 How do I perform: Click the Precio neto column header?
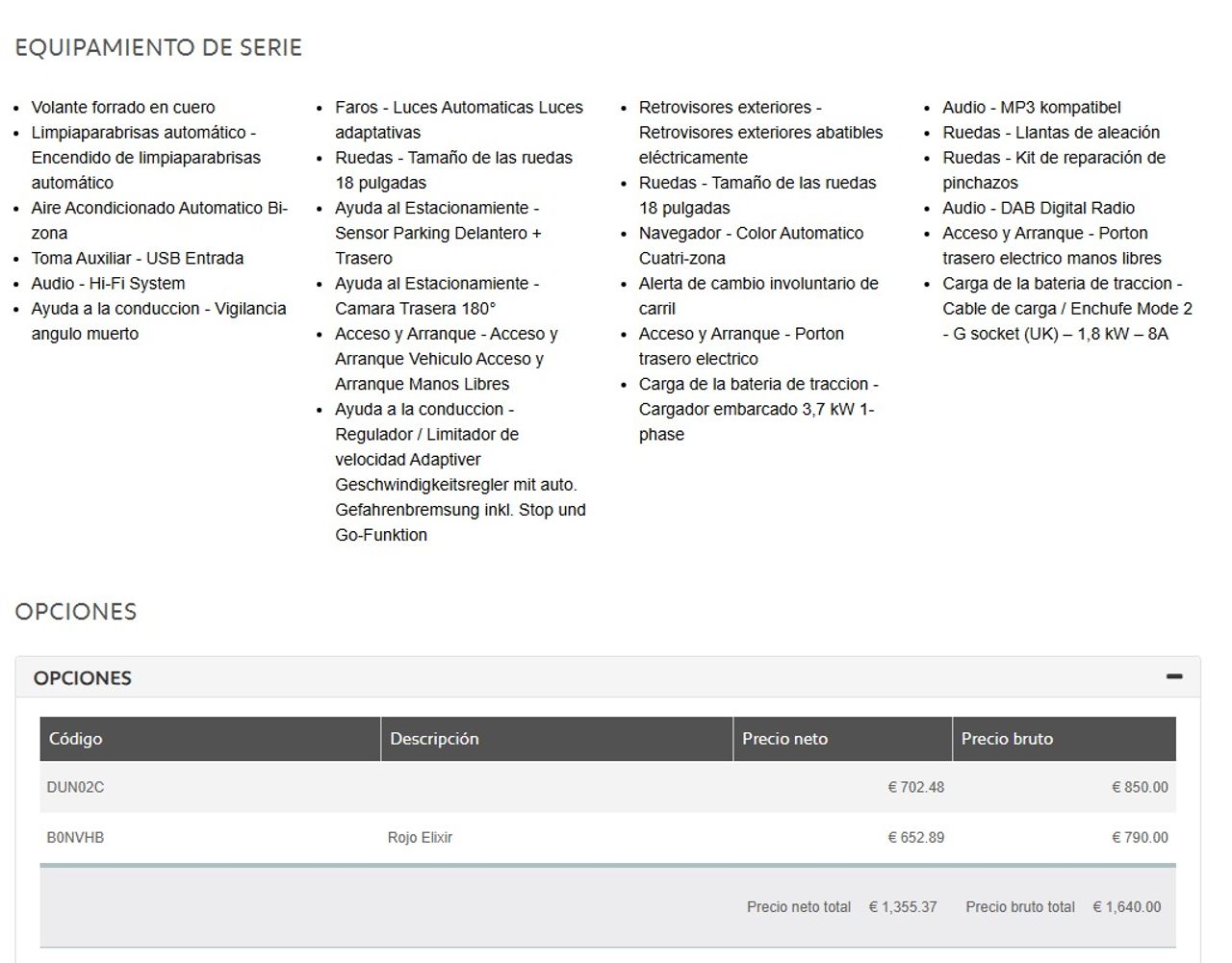(842, 739)
